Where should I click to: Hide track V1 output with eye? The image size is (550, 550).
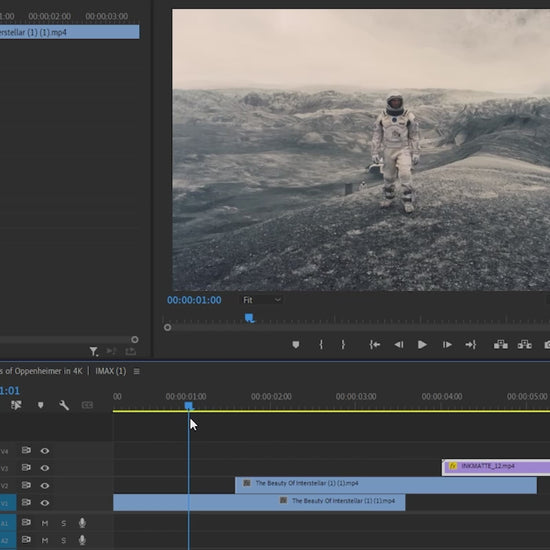(x=45, y=503)
